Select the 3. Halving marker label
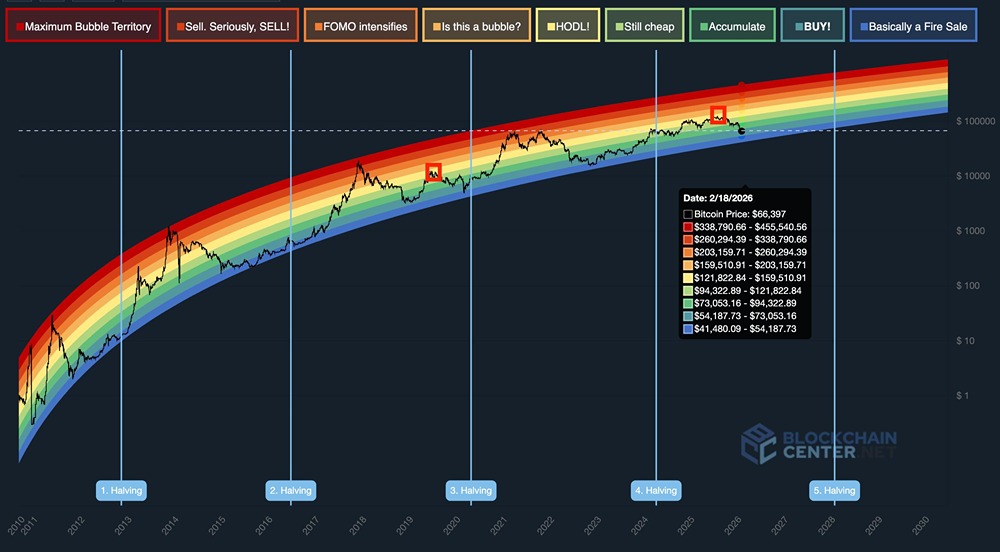Viewport: 1000px width, 552px height. point(471,490)
